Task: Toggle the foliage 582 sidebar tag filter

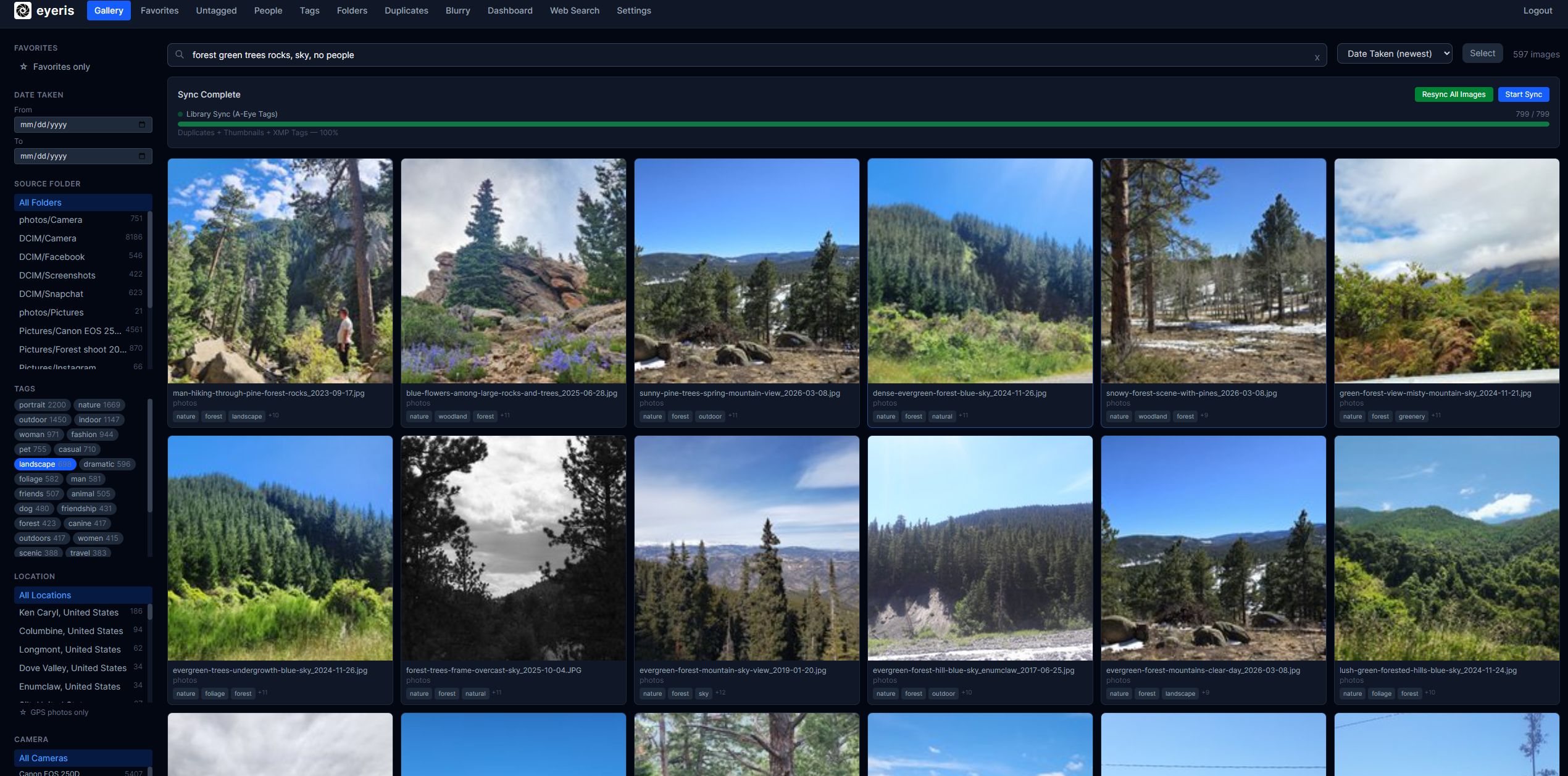Action: click(38, 479)
